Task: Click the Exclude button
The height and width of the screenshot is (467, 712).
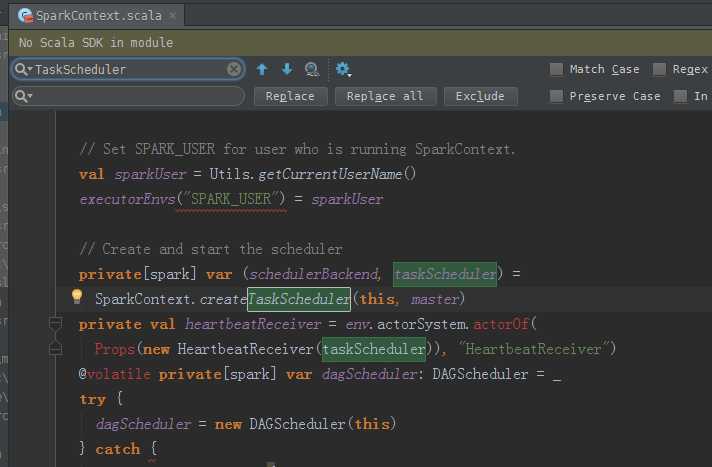Action: click(x=480, y=96)
